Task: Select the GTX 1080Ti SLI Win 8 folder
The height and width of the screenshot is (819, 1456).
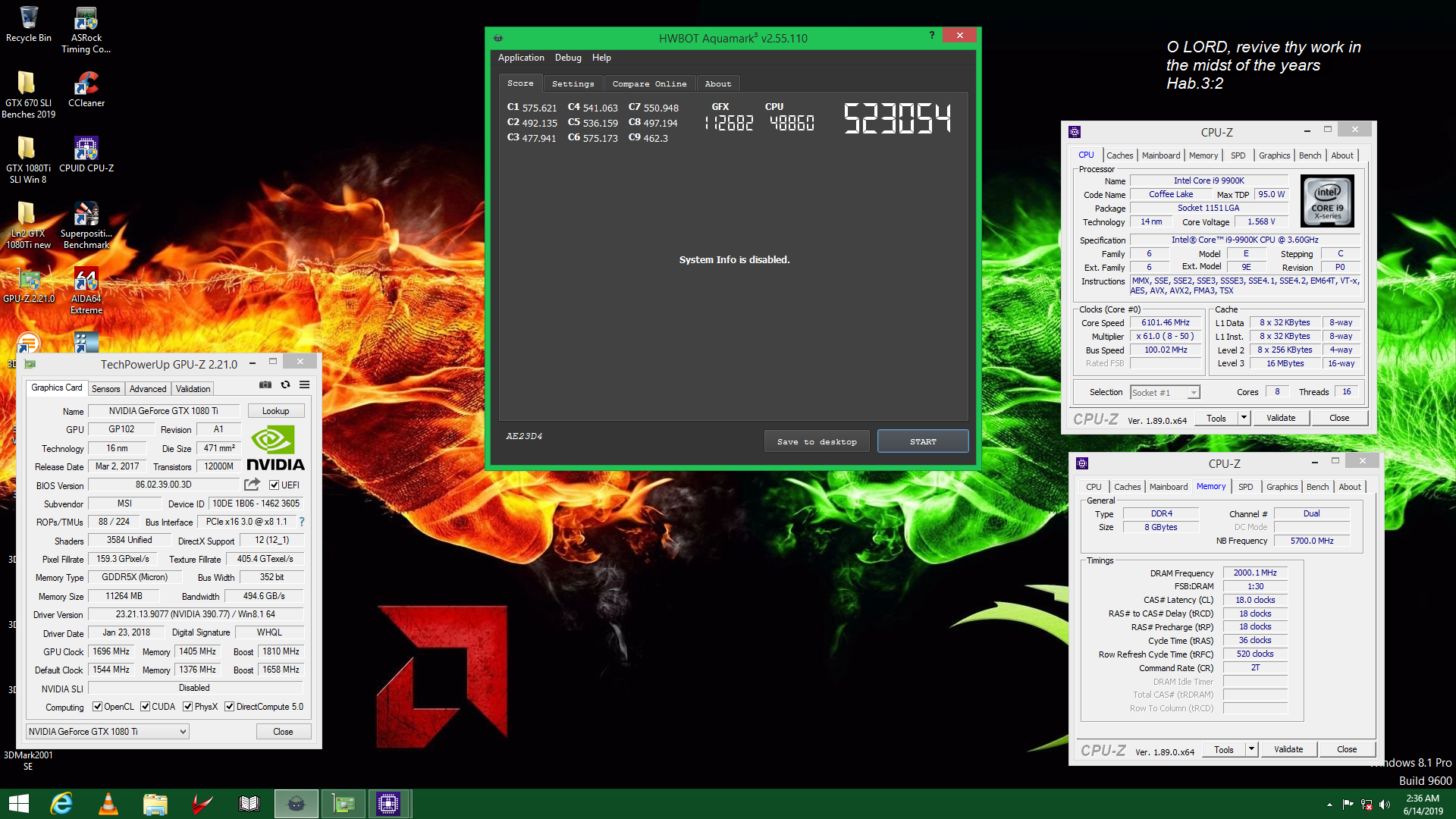Action: pyautogui.click(x=28, y=160)
